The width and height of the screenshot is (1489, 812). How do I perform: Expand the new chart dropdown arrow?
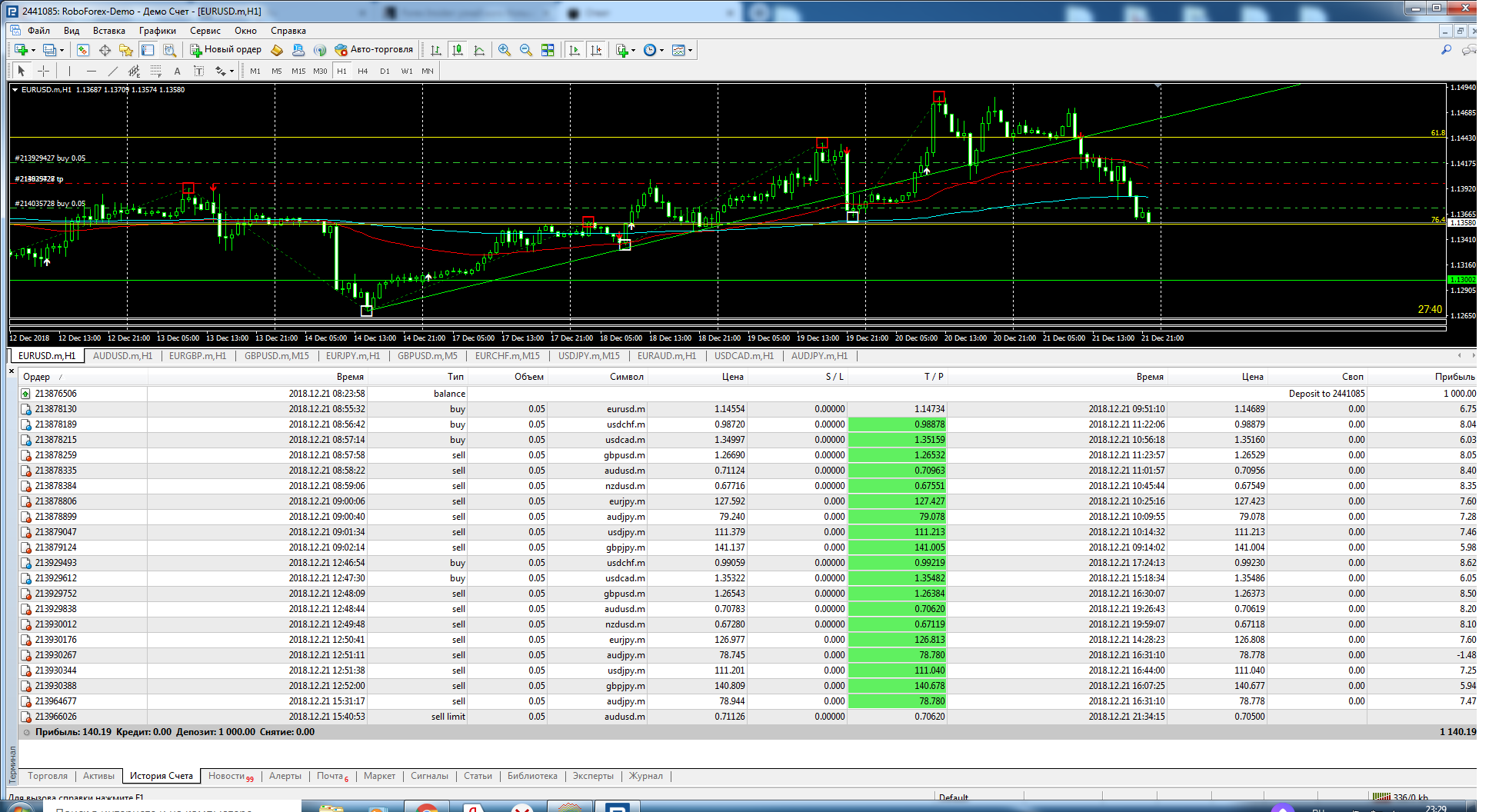[33, 51]
